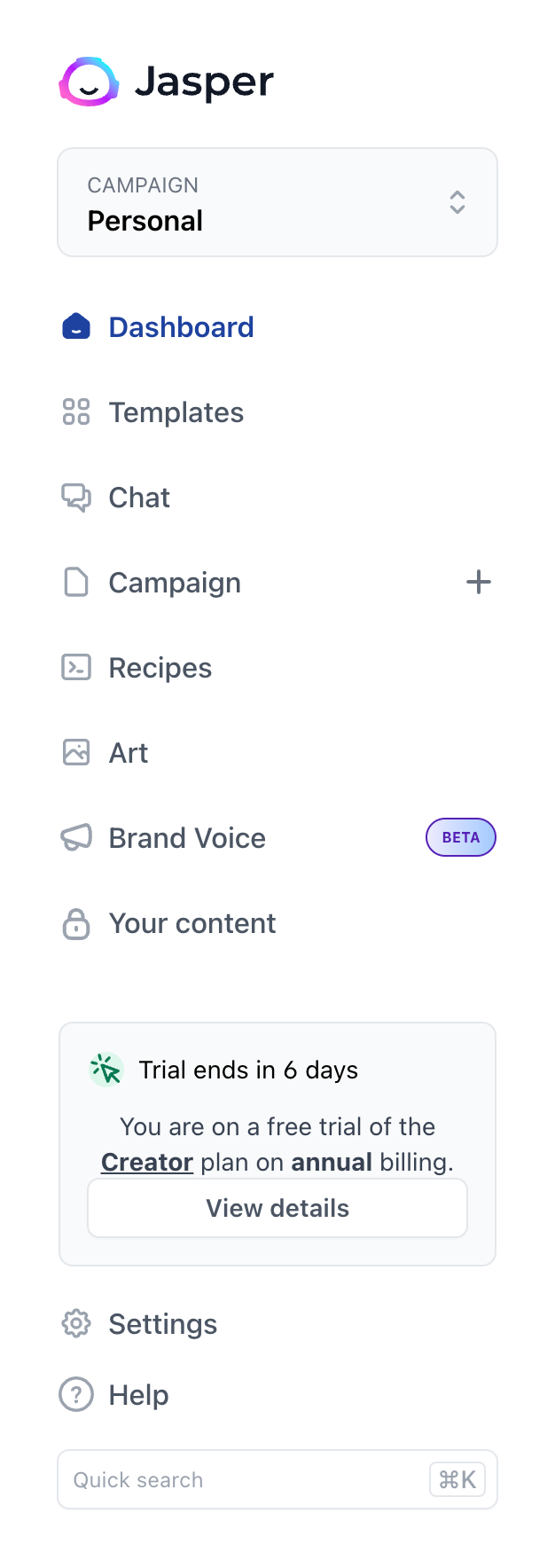The width and height of the screenshot is (555, 1568).
Task: Create a new campaign with plus button
Action: click(479, 582)
